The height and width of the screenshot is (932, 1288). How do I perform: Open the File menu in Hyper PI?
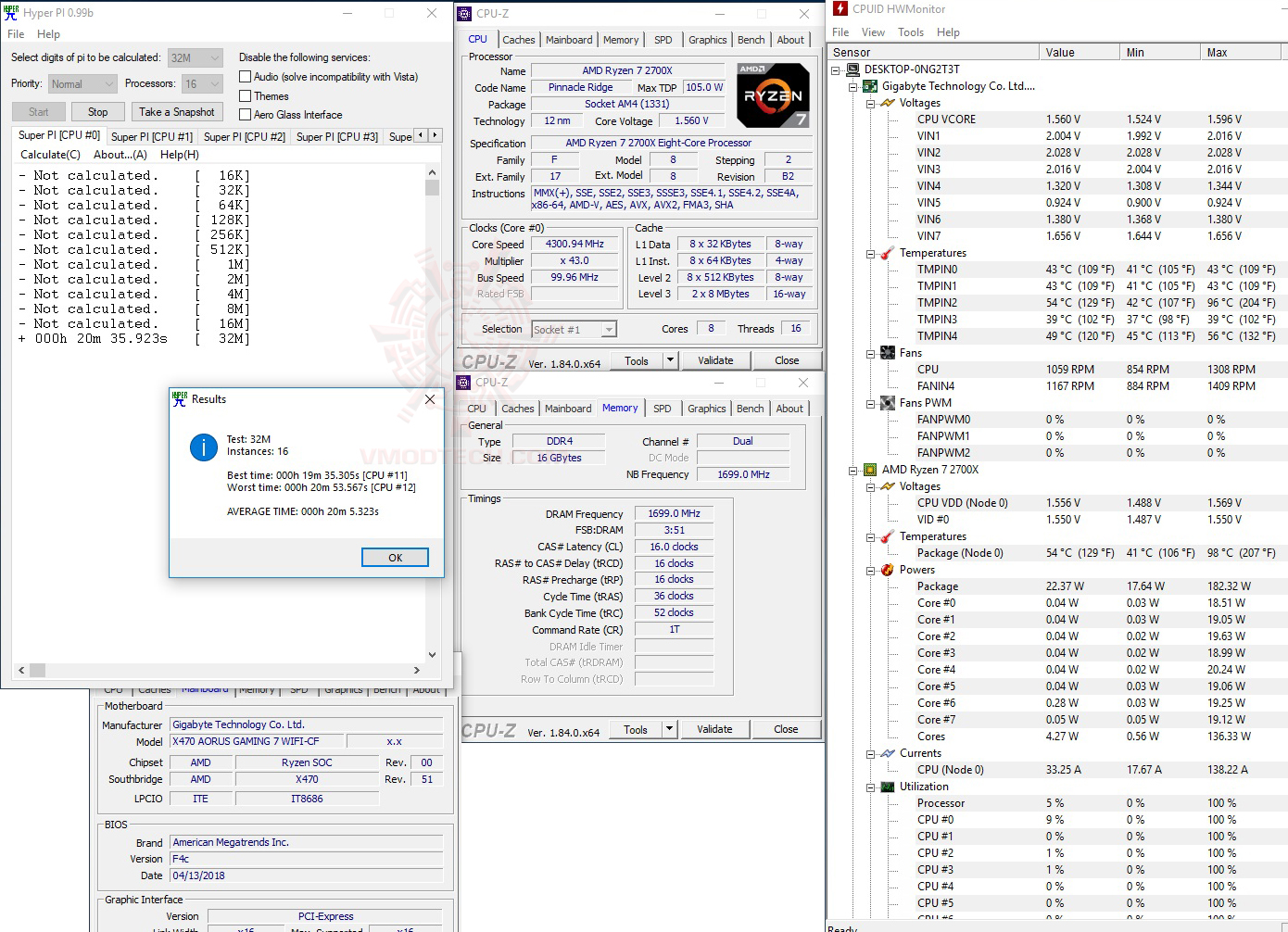pyautogui.click(x=16, y=34)
